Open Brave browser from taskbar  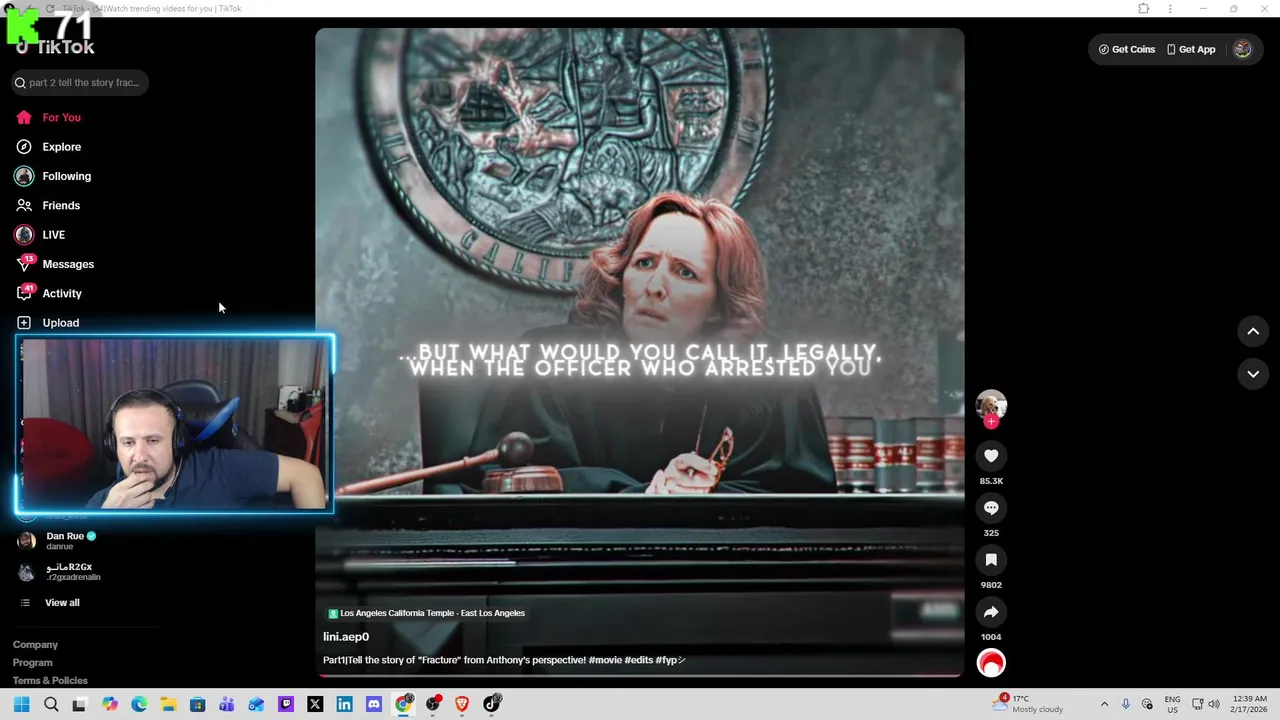462,704
